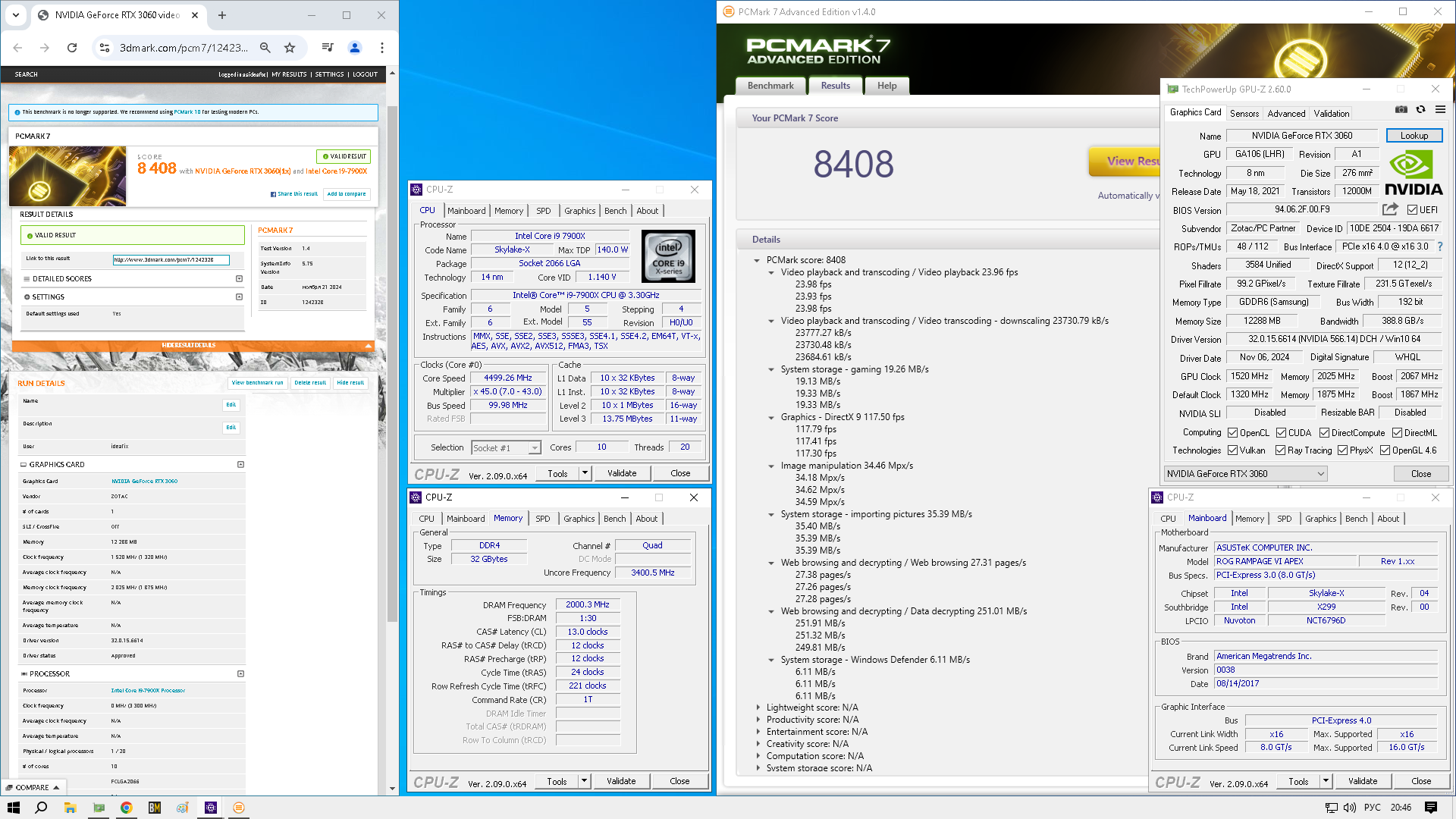This screenshot has width=1456, height=819.
Task: Take a GPU-Z screenshot with the camera icon
Action: (x=1401, y=110)
